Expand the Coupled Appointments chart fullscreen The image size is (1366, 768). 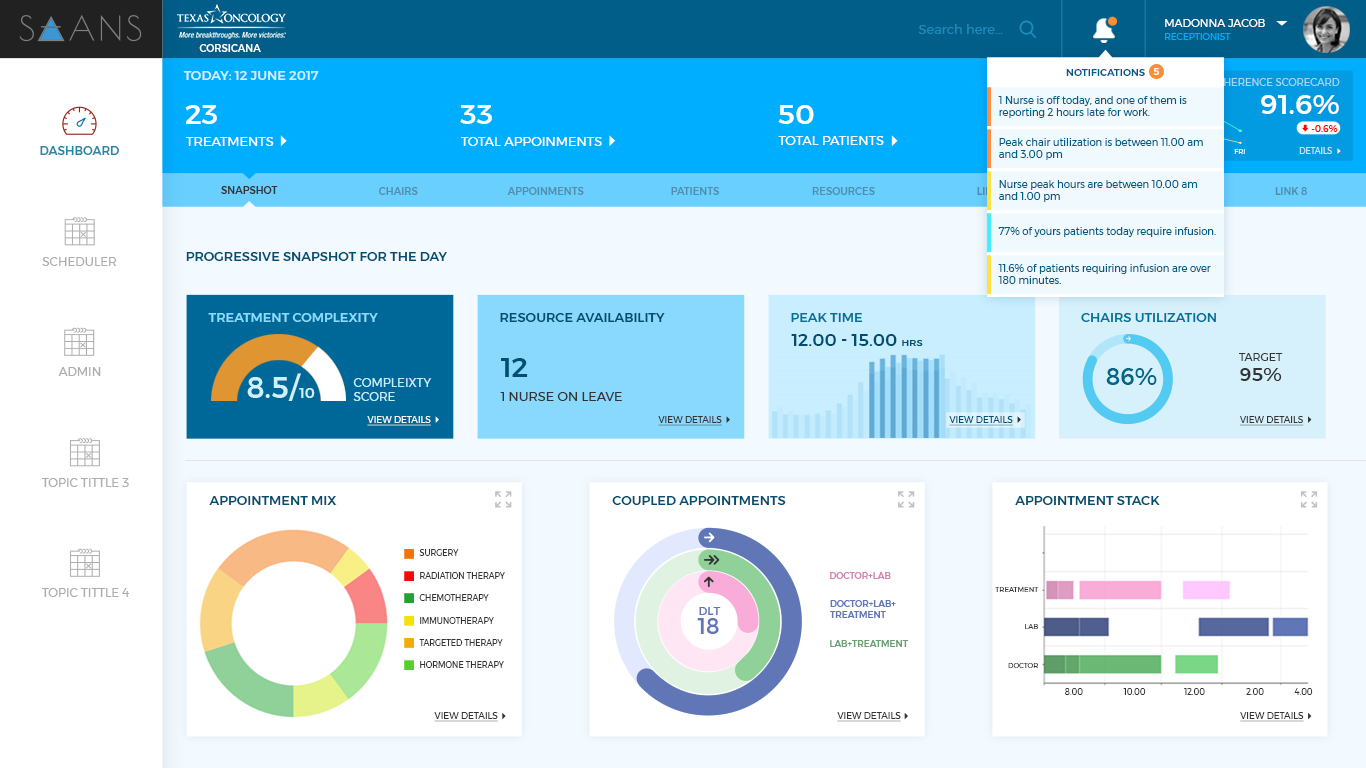[x=906, y=499]
